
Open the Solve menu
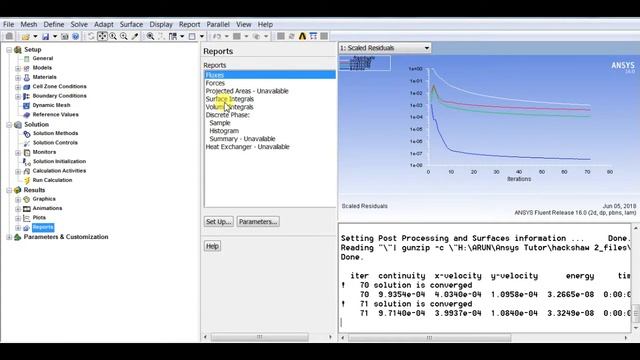[79, 24]
